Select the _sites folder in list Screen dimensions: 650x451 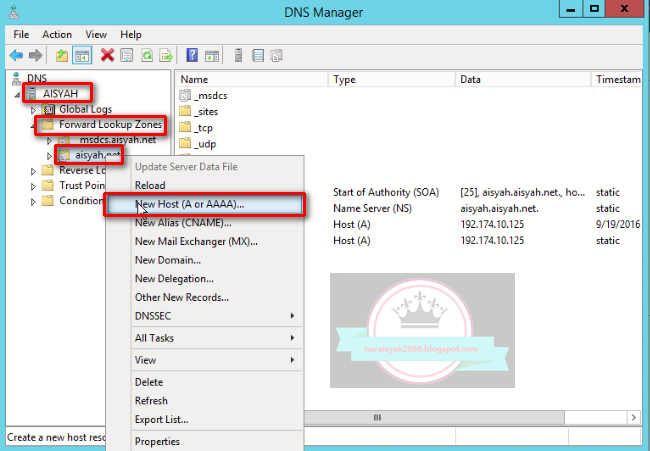[206, 112]
